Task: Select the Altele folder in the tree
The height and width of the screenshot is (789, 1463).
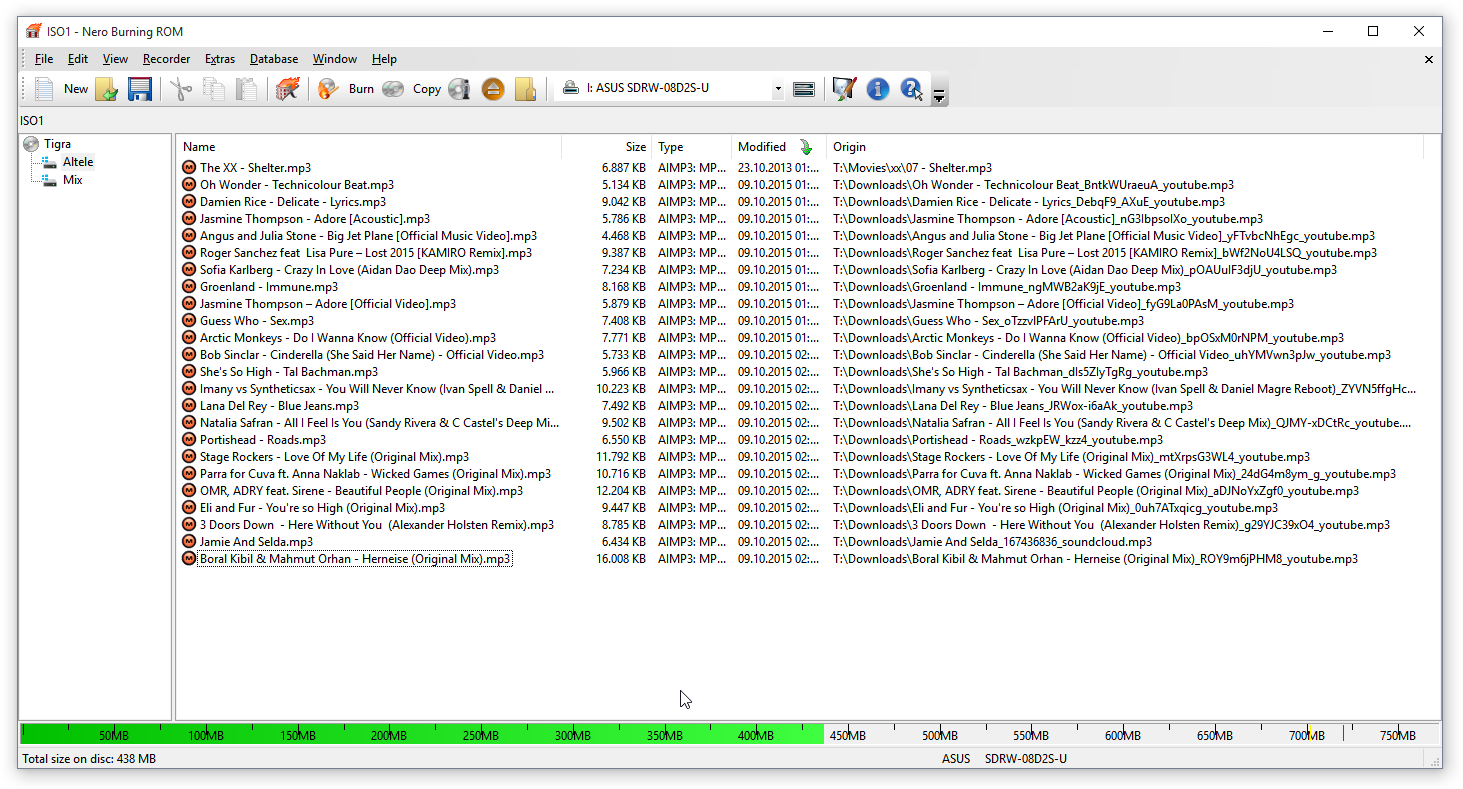Action: tap(78, 162)
